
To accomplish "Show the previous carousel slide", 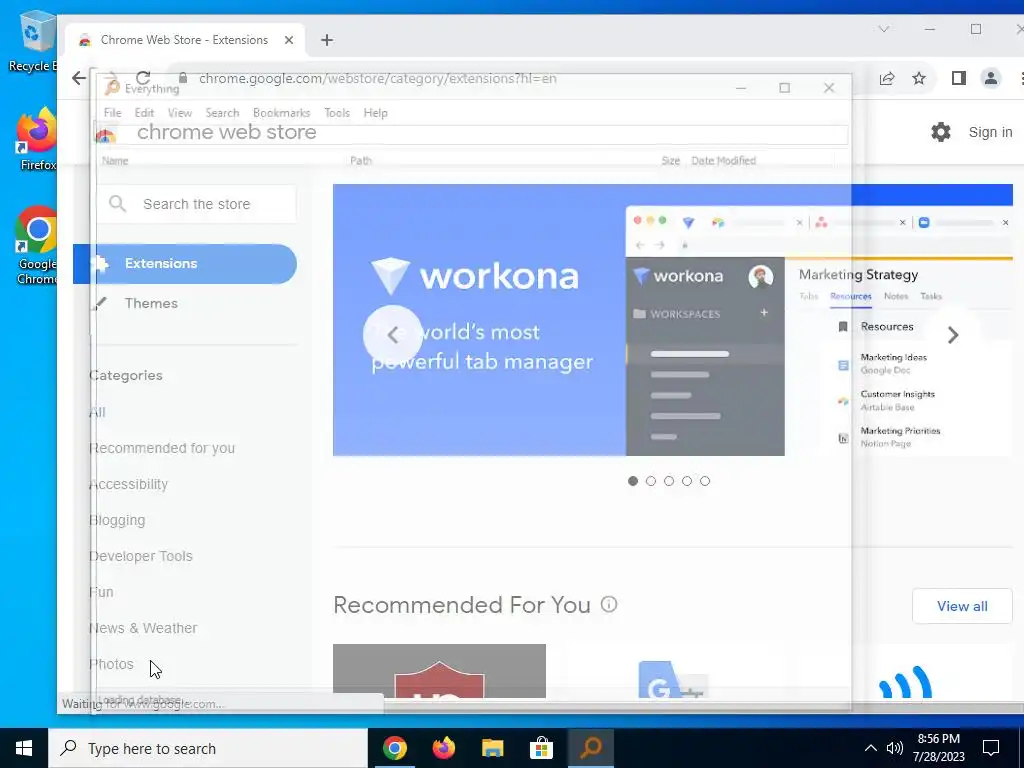I will coord(392,335).
